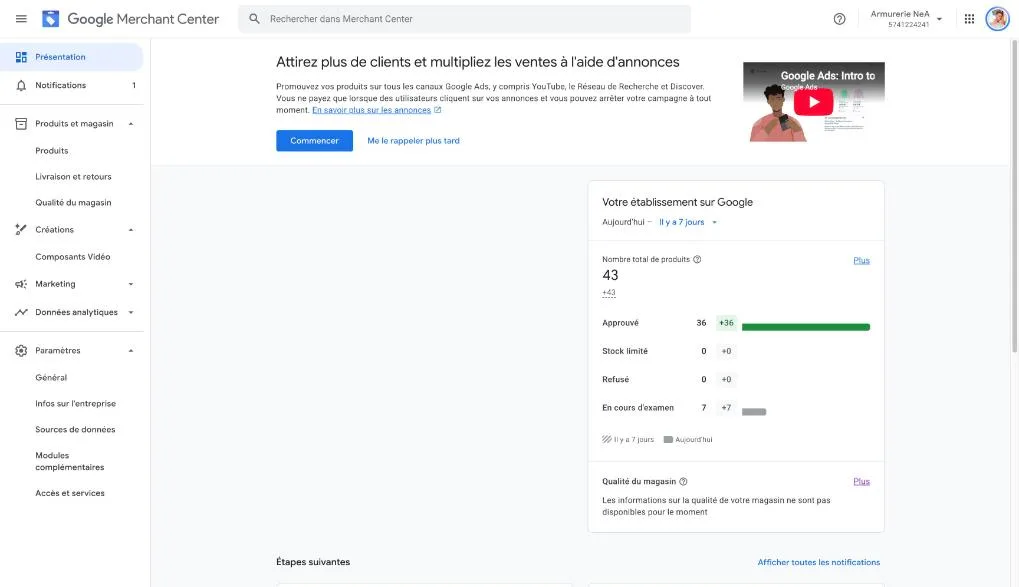Open Qualité du magasin in the sidebar
Image resolution: width=1019 pixels, height=587 pixels.
73,203
